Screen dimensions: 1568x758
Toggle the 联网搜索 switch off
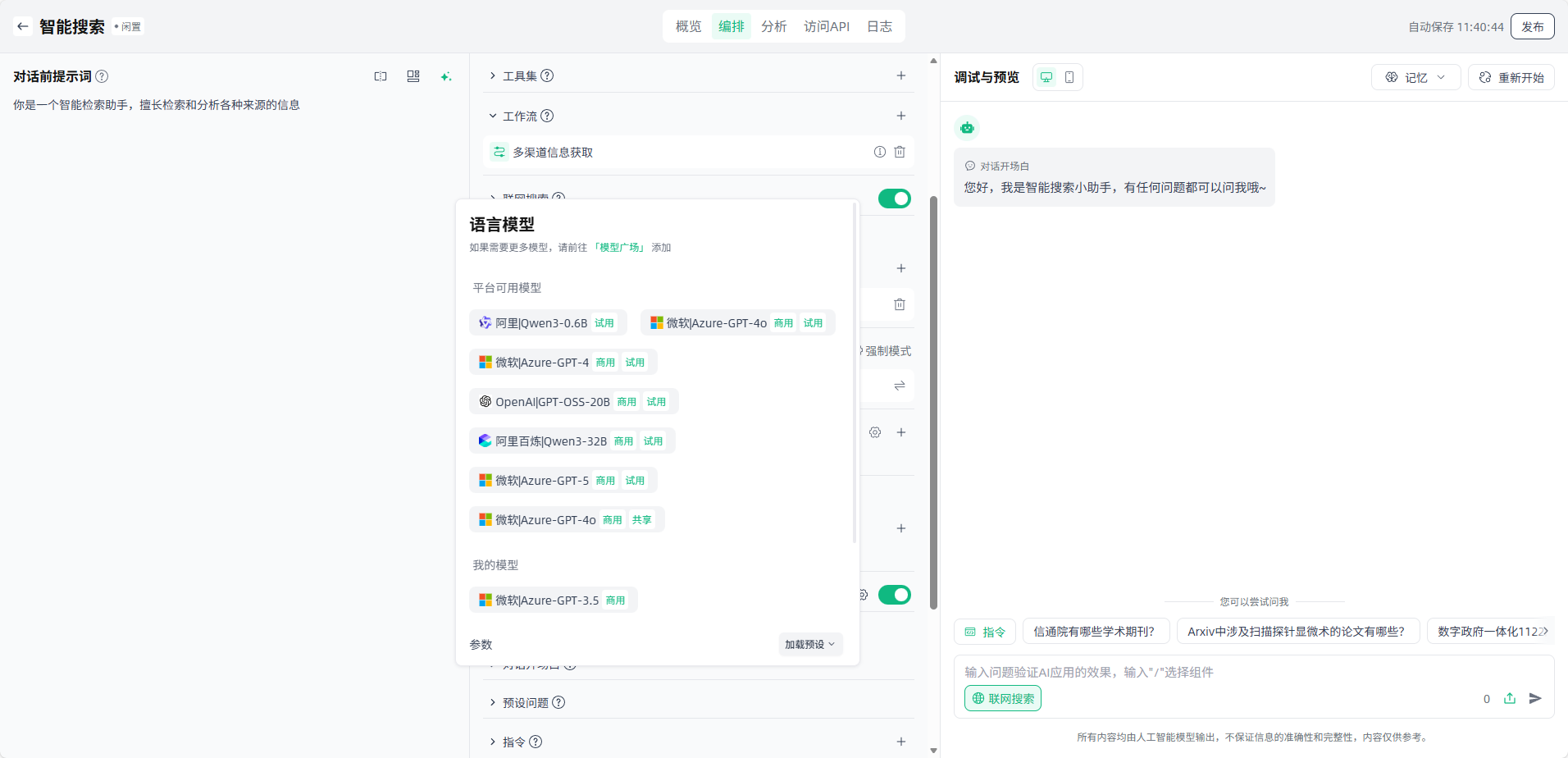click(x=894, y=199)
